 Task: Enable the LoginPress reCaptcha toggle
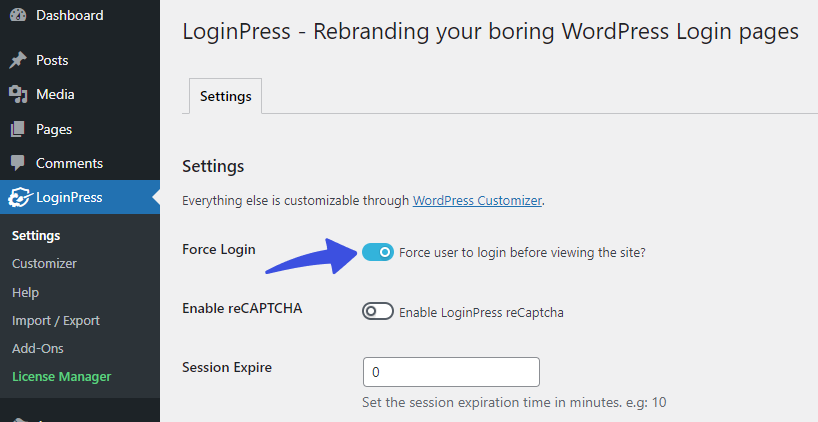(378, 311)
